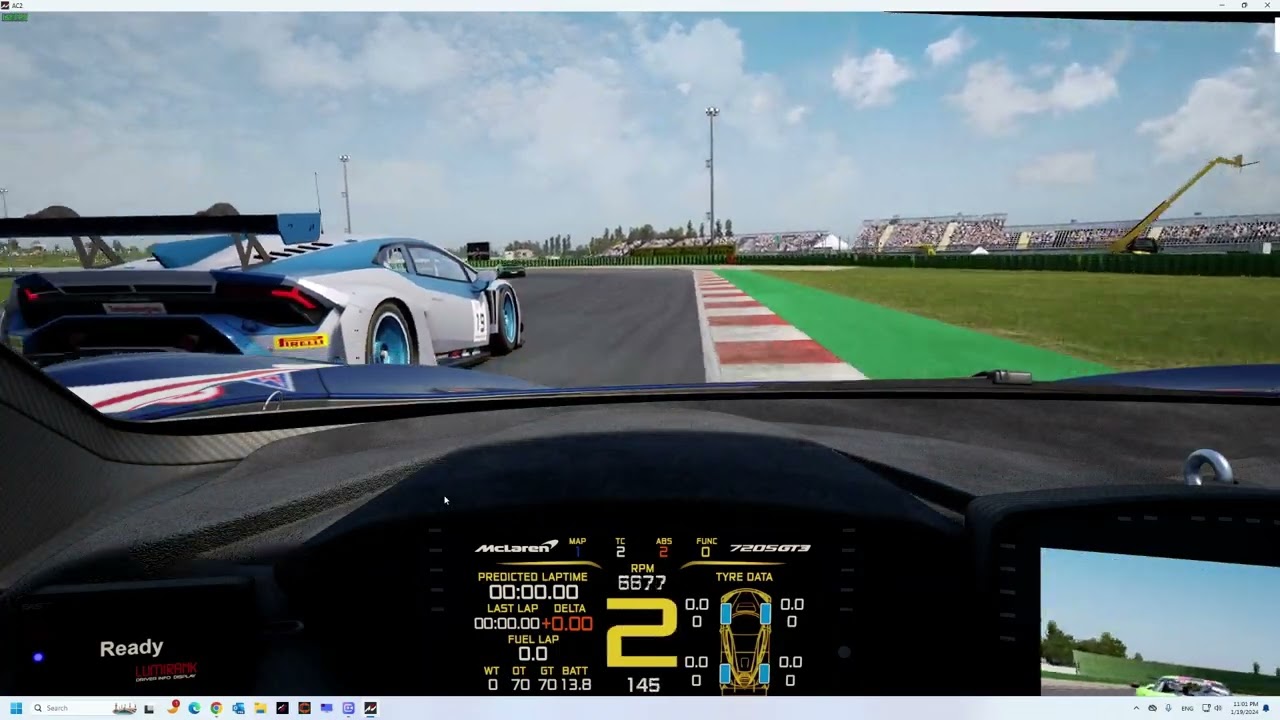Minimize the AC2 game window
The height and width of the screenshot is (720, 1280).
tap(1221, 5)
